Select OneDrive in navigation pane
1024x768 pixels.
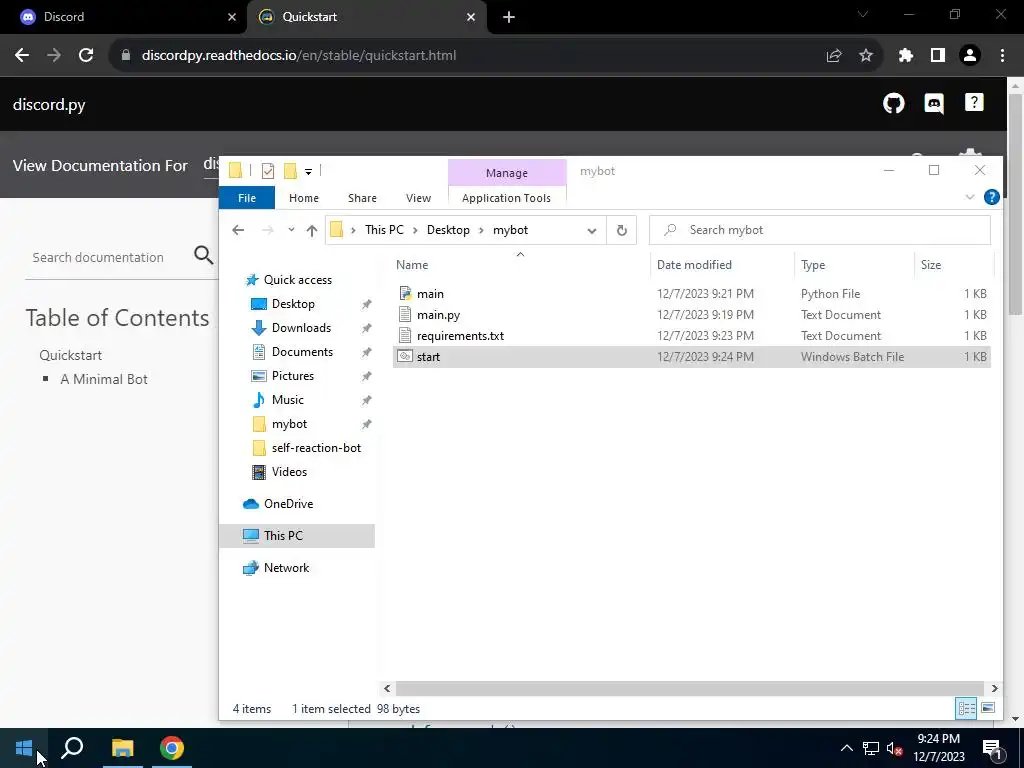coord(288,504)
